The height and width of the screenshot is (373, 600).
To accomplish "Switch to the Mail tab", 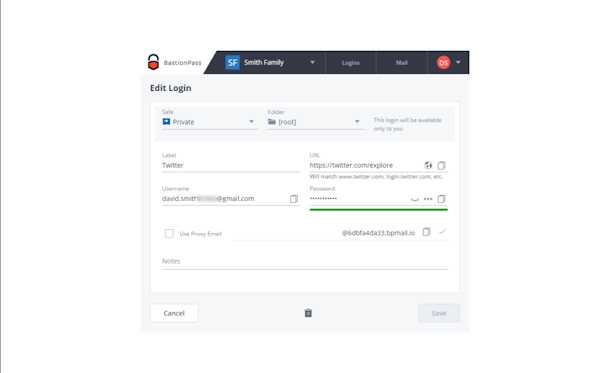I will [x=401, y=62].
